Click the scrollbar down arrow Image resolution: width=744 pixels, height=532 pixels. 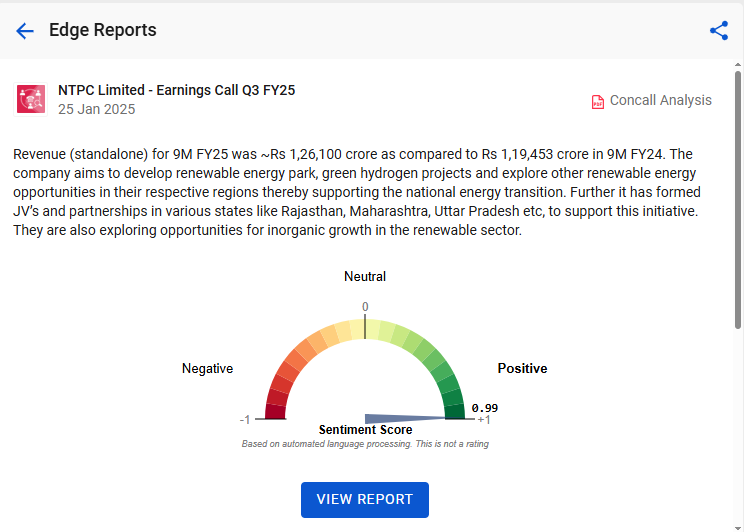tap(738, 528)
